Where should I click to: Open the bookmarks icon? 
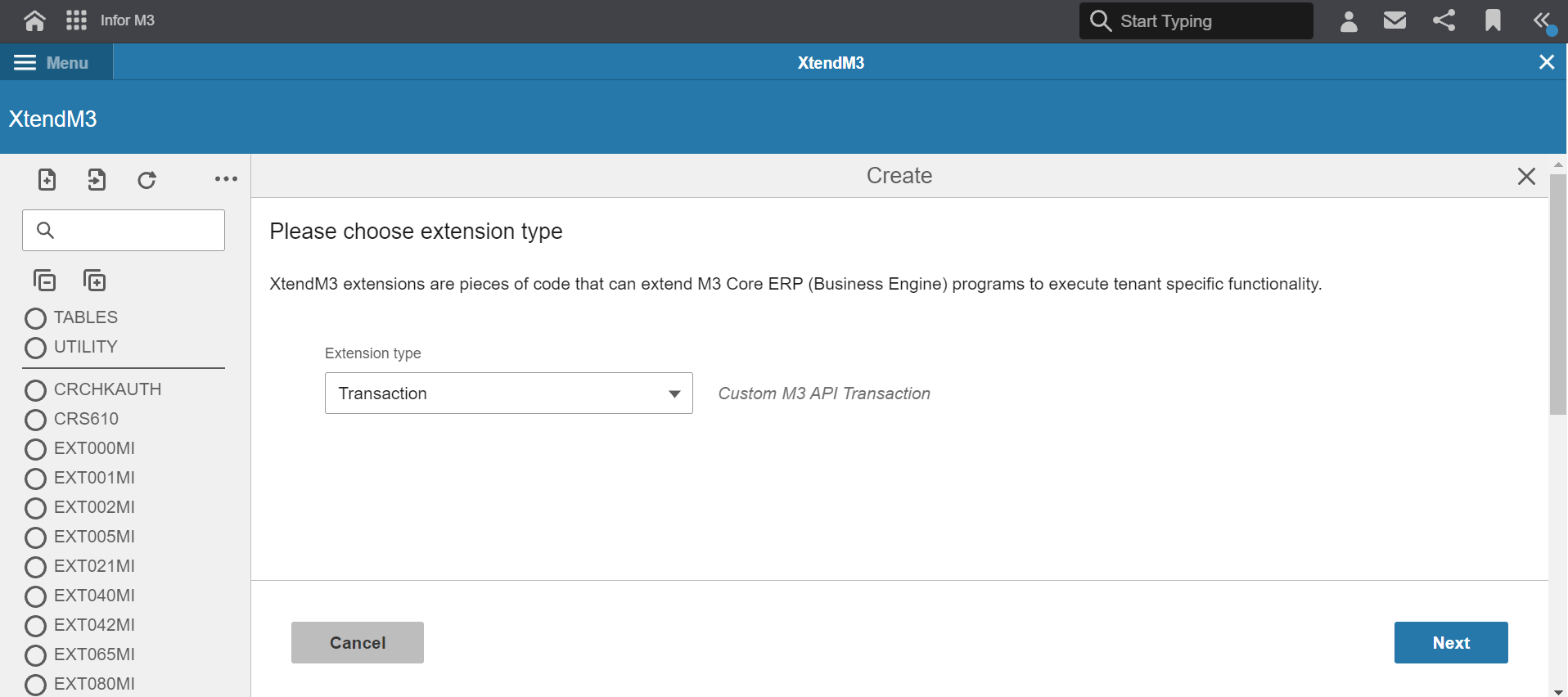[1493, 20]
